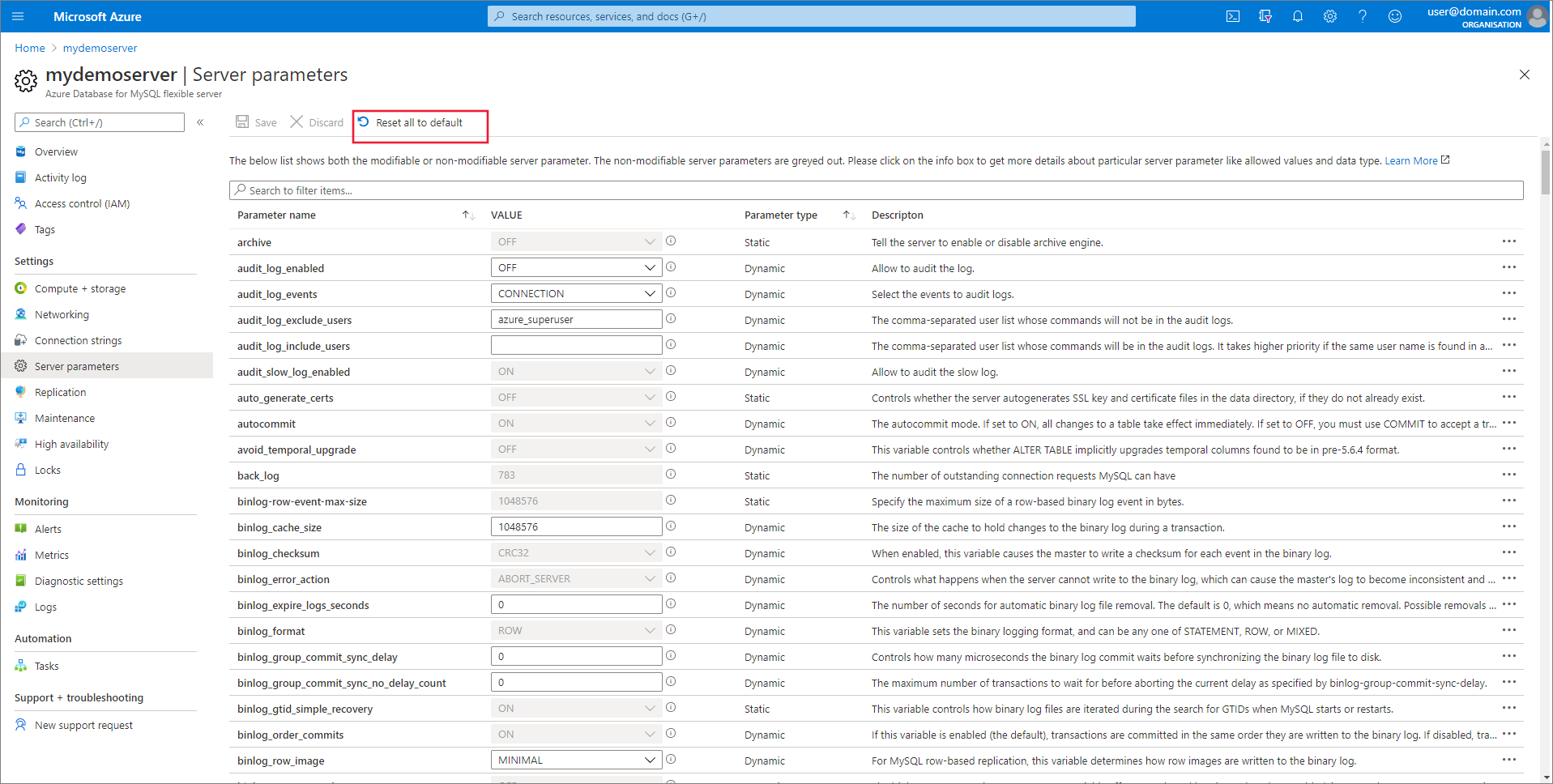The image size is (1553, 784).
Task: Click the help question mark icon
Action: tap(1362, 16)
